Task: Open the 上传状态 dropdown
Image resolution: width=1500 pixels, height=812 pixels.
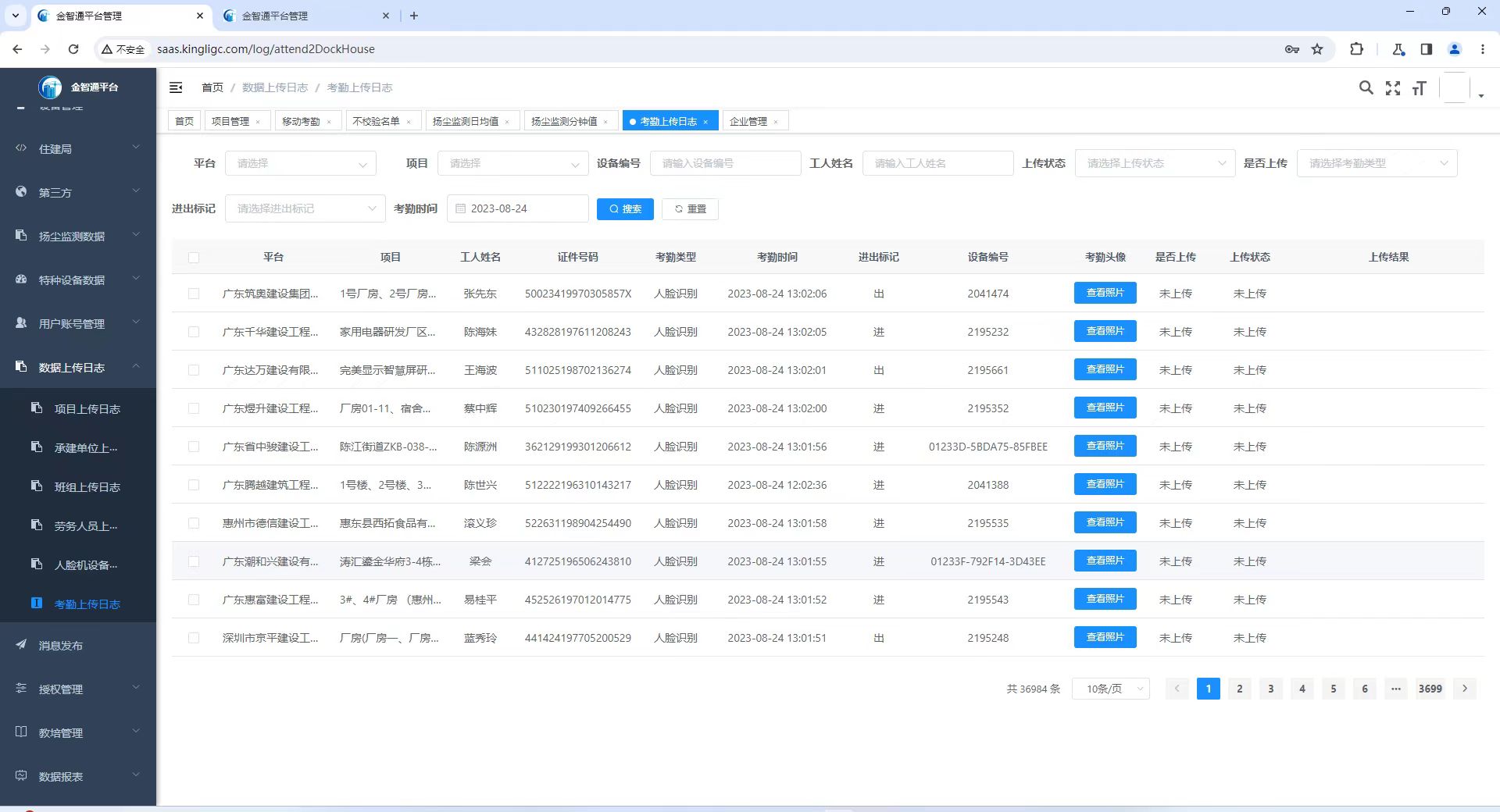Action: (1155, 163)
